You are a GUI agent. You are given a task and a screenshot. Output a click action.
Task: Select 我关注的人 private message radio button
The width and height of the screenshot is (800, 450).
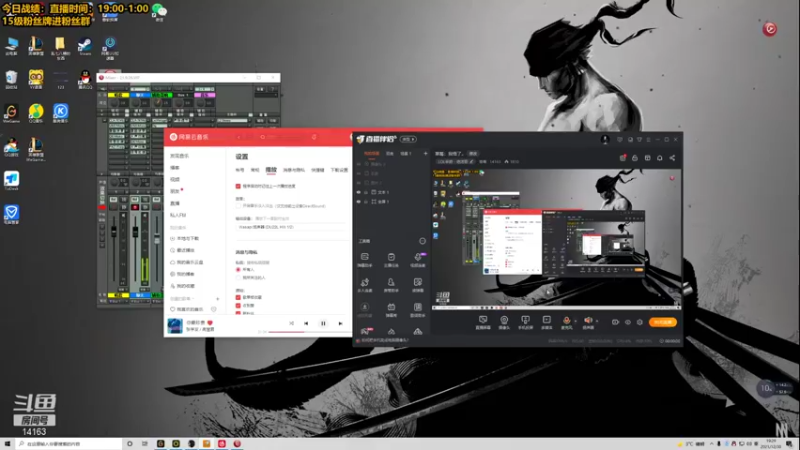(238, 278)
